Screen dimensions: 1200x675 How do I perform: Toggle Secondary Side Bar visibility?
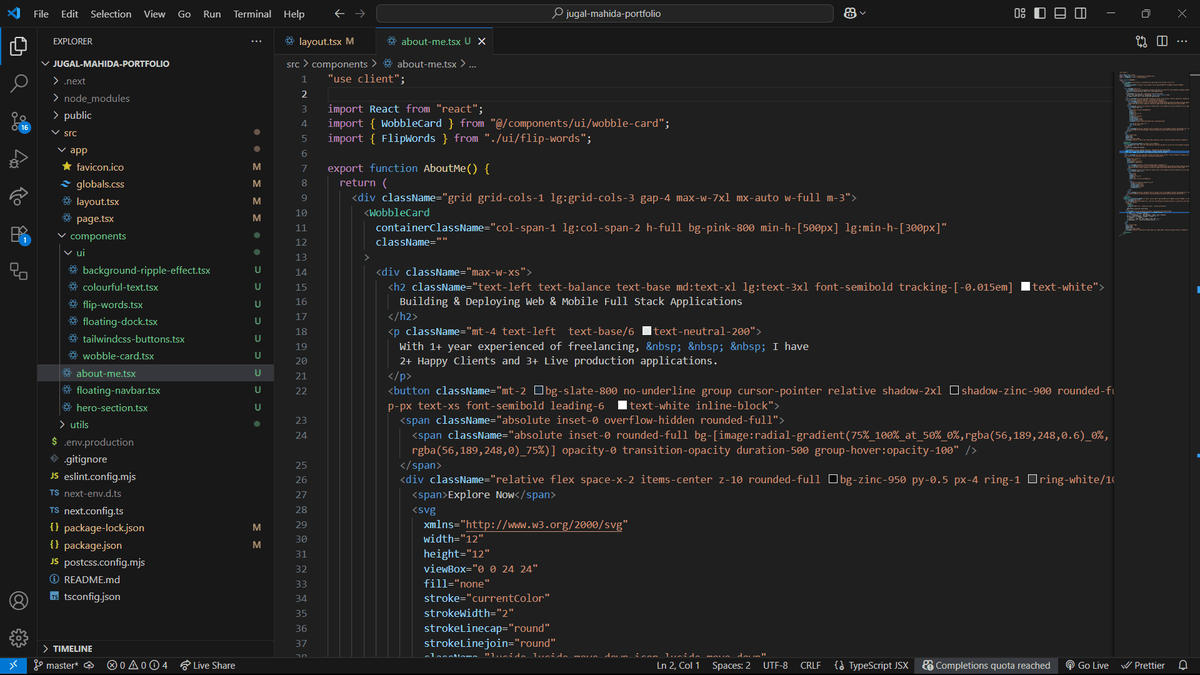click(x=1082, y=13)
